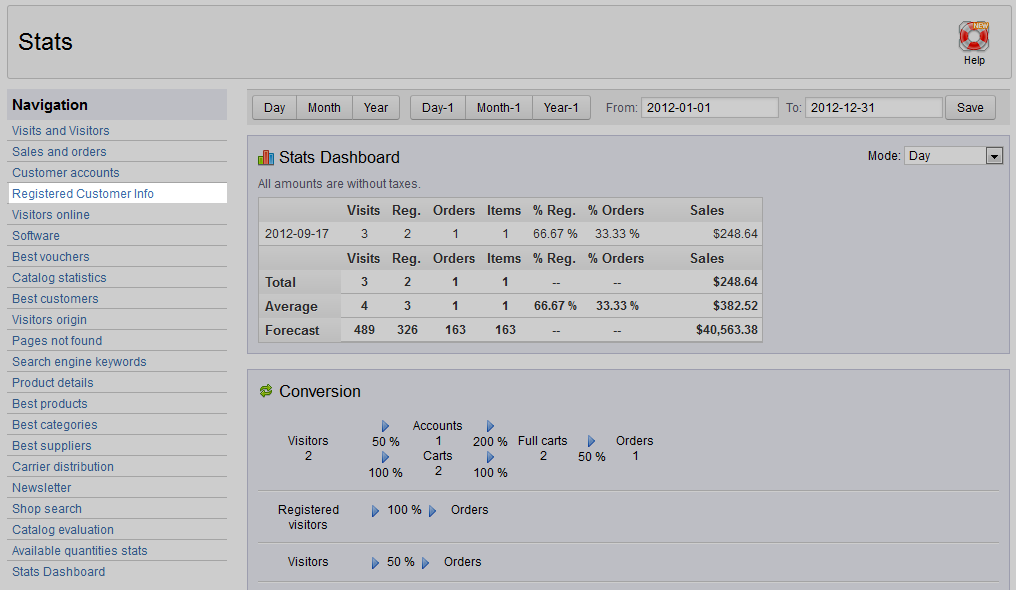Focus the To date field

(x=873, y=108)
